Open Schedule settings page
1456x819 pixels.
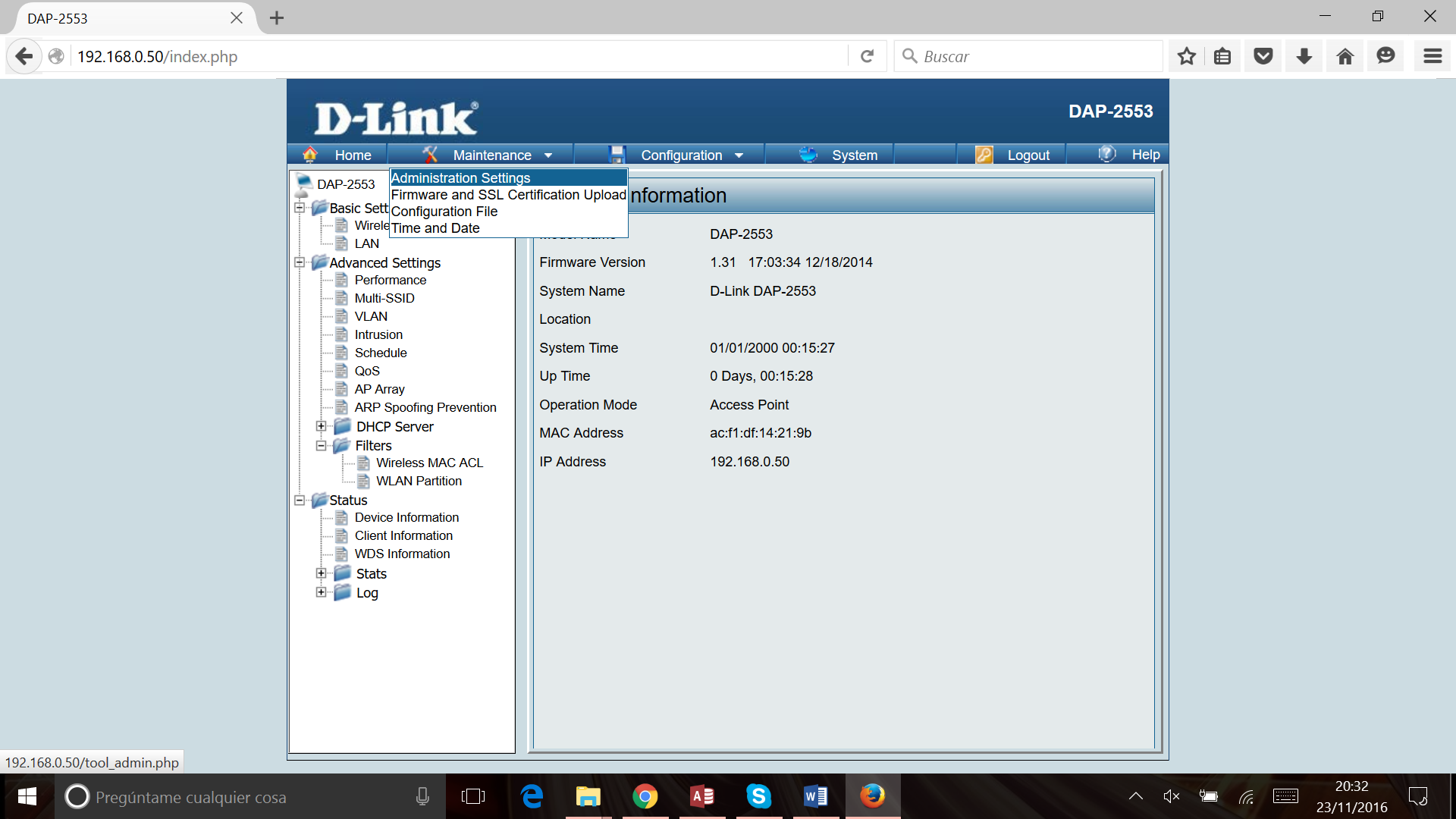(381, 353)
